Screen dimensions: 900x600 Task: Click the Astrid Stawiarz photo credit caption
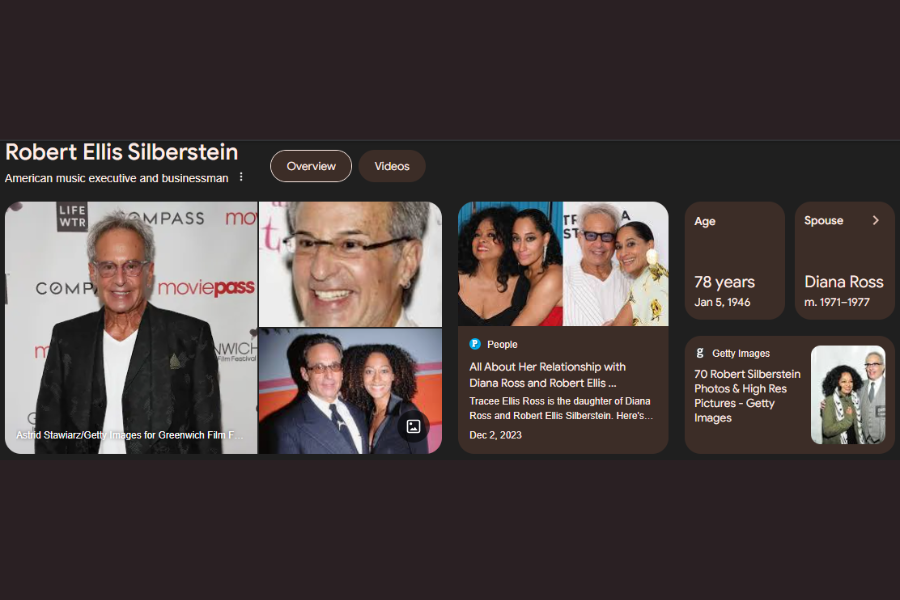[x=130, y=435]
